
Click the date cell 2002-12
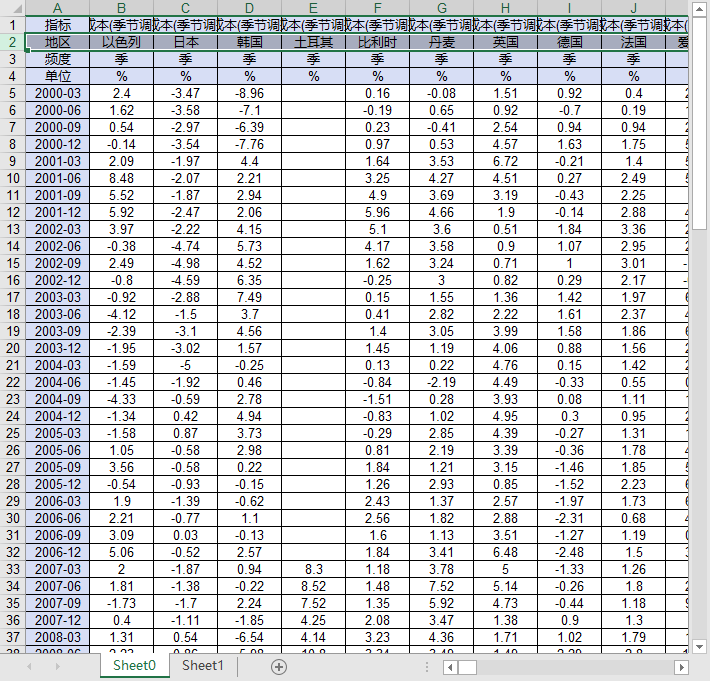[x=58, y=280]
